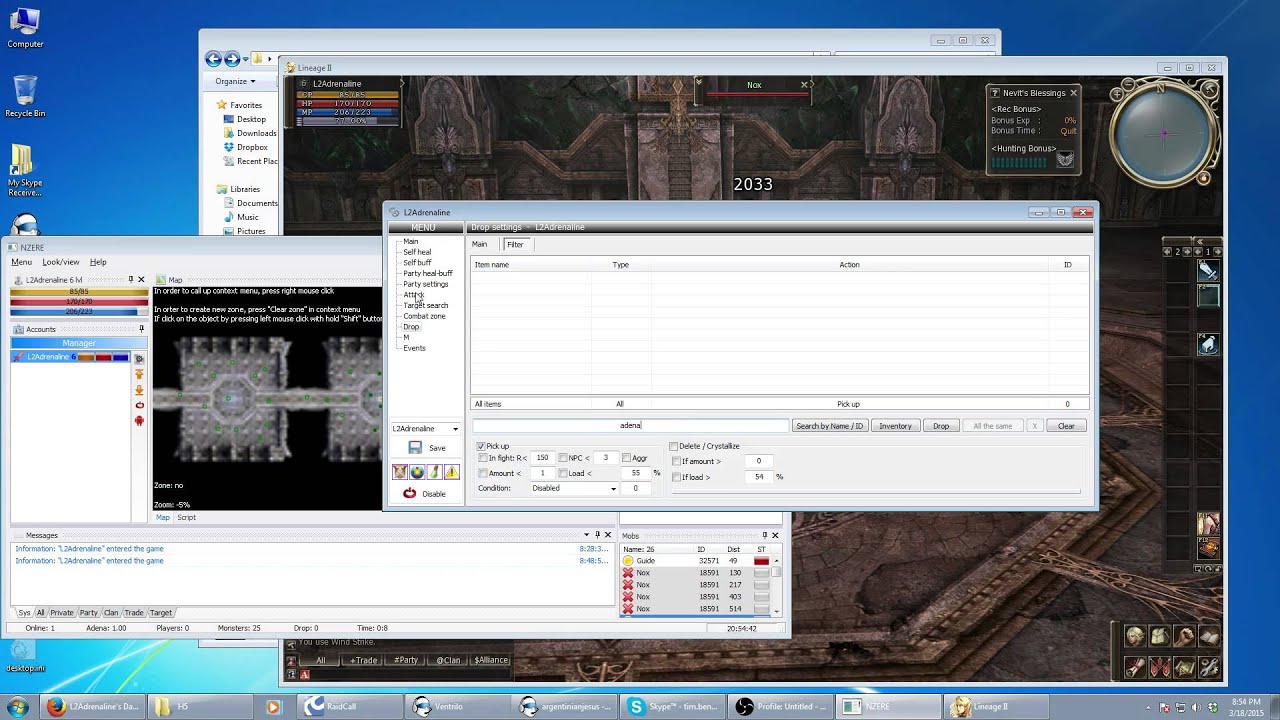Select Party heal-buff in L2Adrenaline menu
Screen dimensions: 1280x720
428,273
